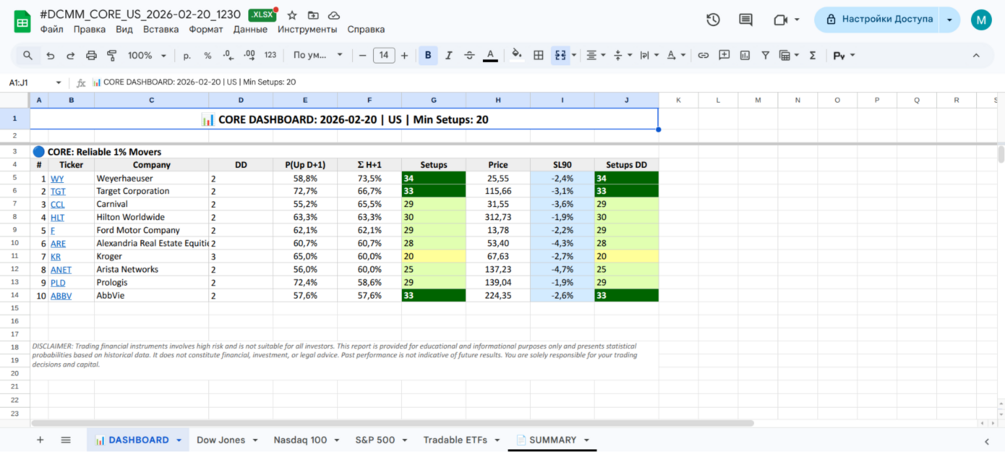View the document cloud status

pos(333,15)
